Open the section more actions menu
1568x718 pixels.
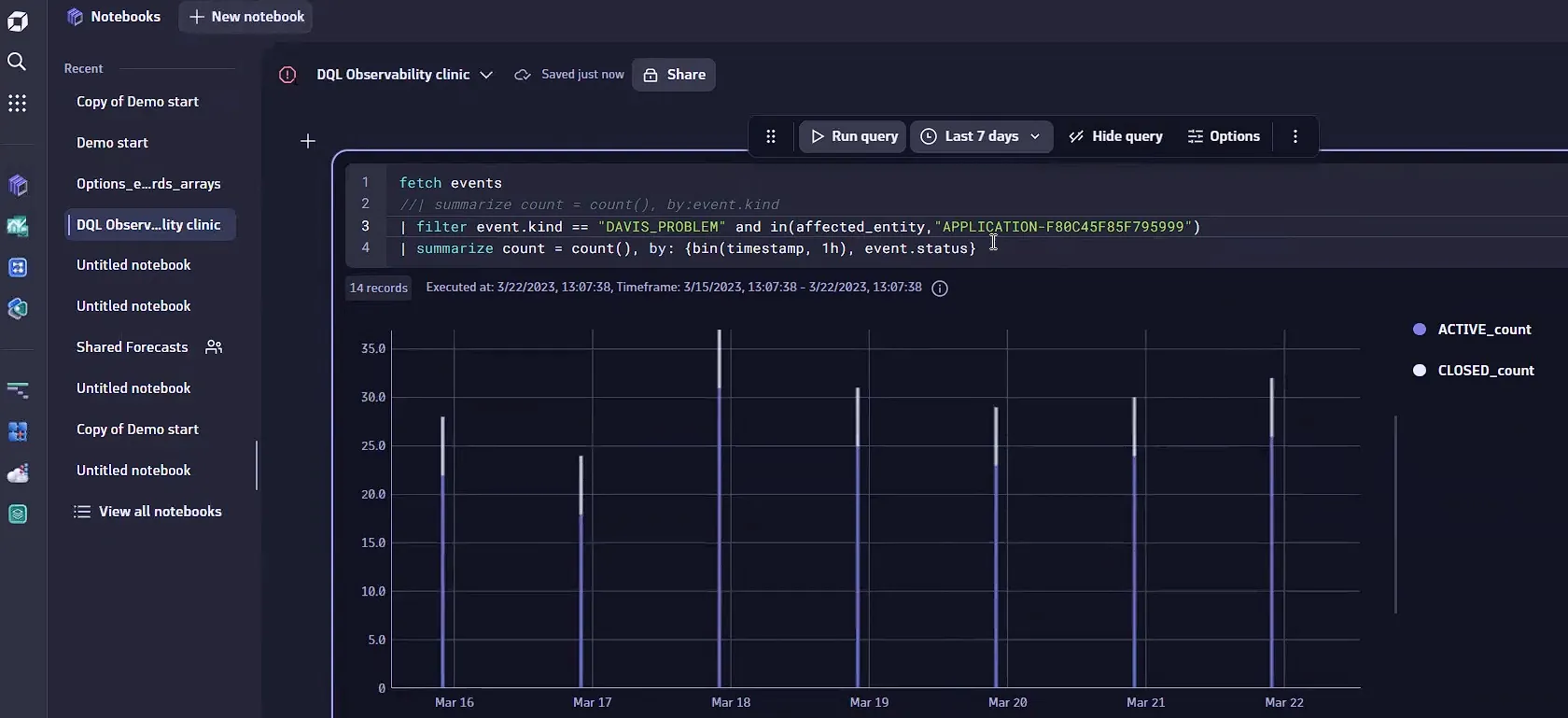pyautogui.click(x=1295, y=136)
